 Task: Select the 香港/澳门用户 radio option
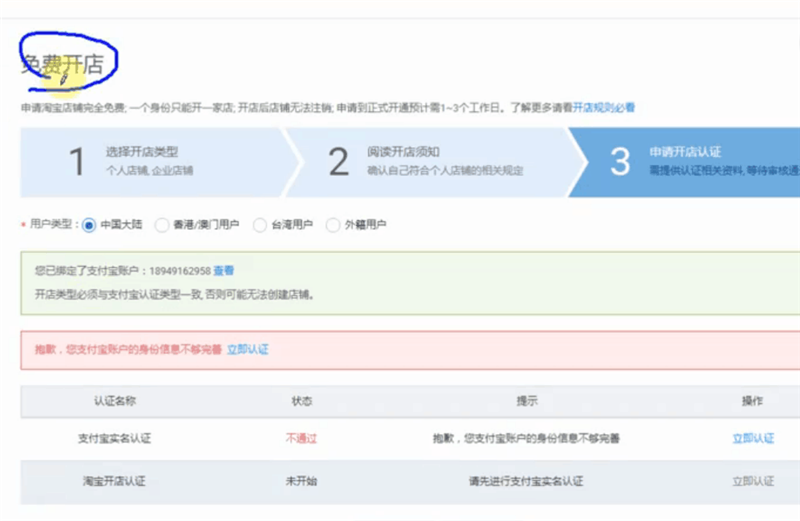pyautogui.click(x=162, y=225)
